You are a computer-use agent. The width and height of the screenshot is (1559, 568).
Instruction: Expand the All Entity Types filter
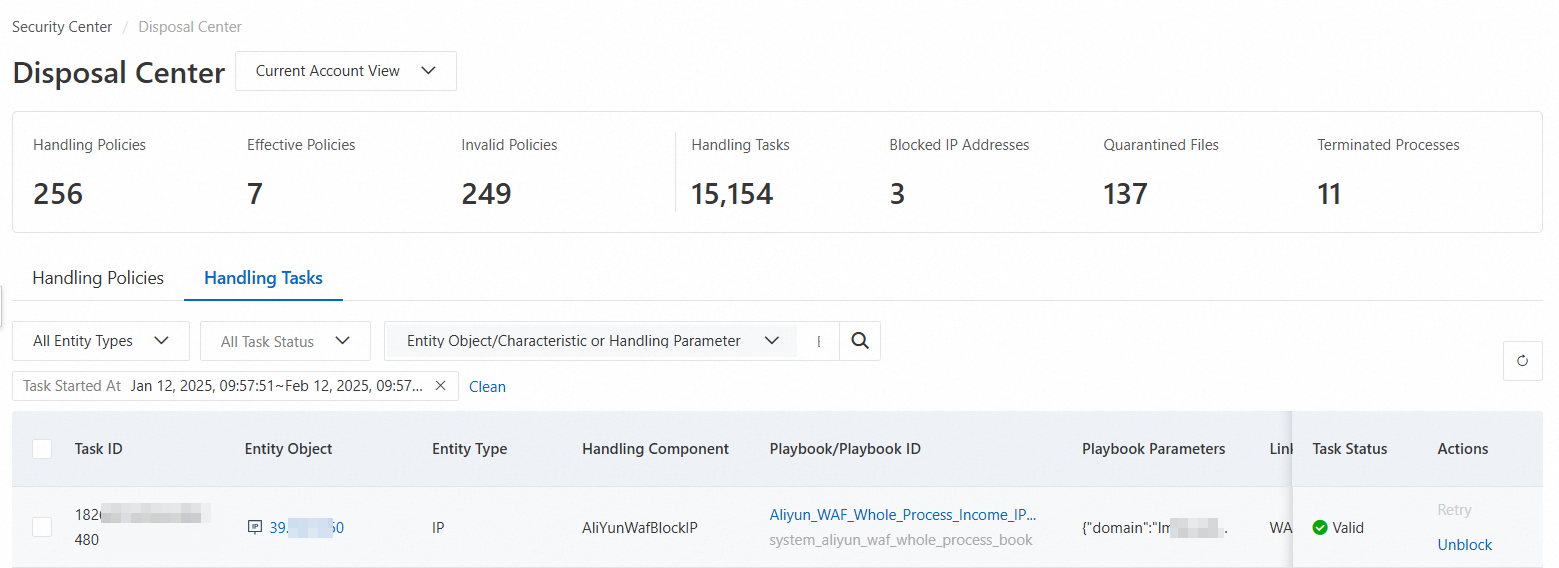(x=101, y=341)
